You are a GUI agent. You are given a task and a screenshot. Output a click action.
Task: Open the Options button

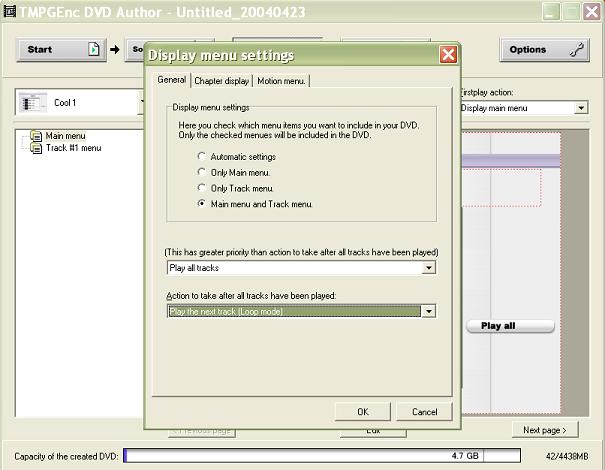[544, 49]
